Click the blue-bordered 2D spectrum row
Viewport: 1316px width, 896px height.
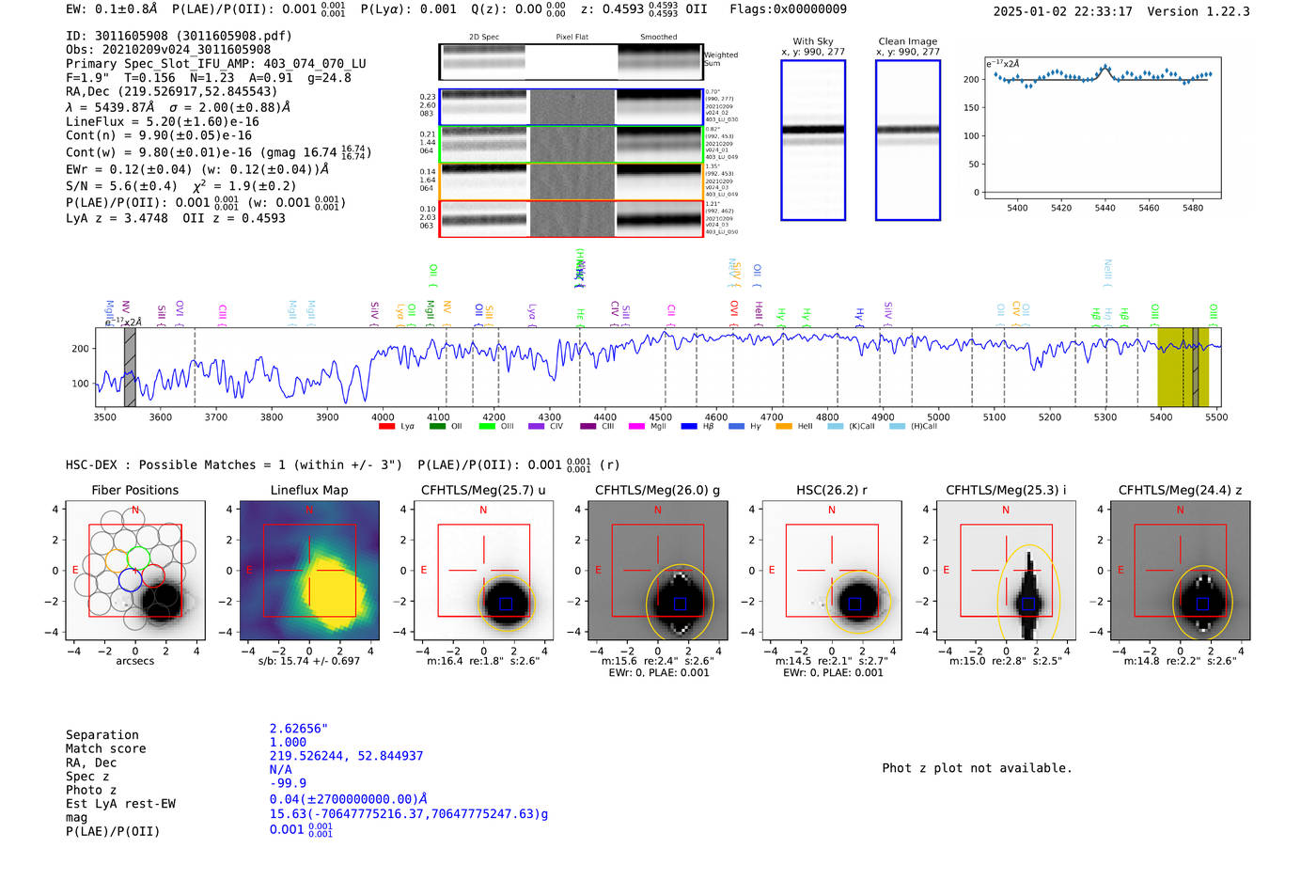coord(571,107)
